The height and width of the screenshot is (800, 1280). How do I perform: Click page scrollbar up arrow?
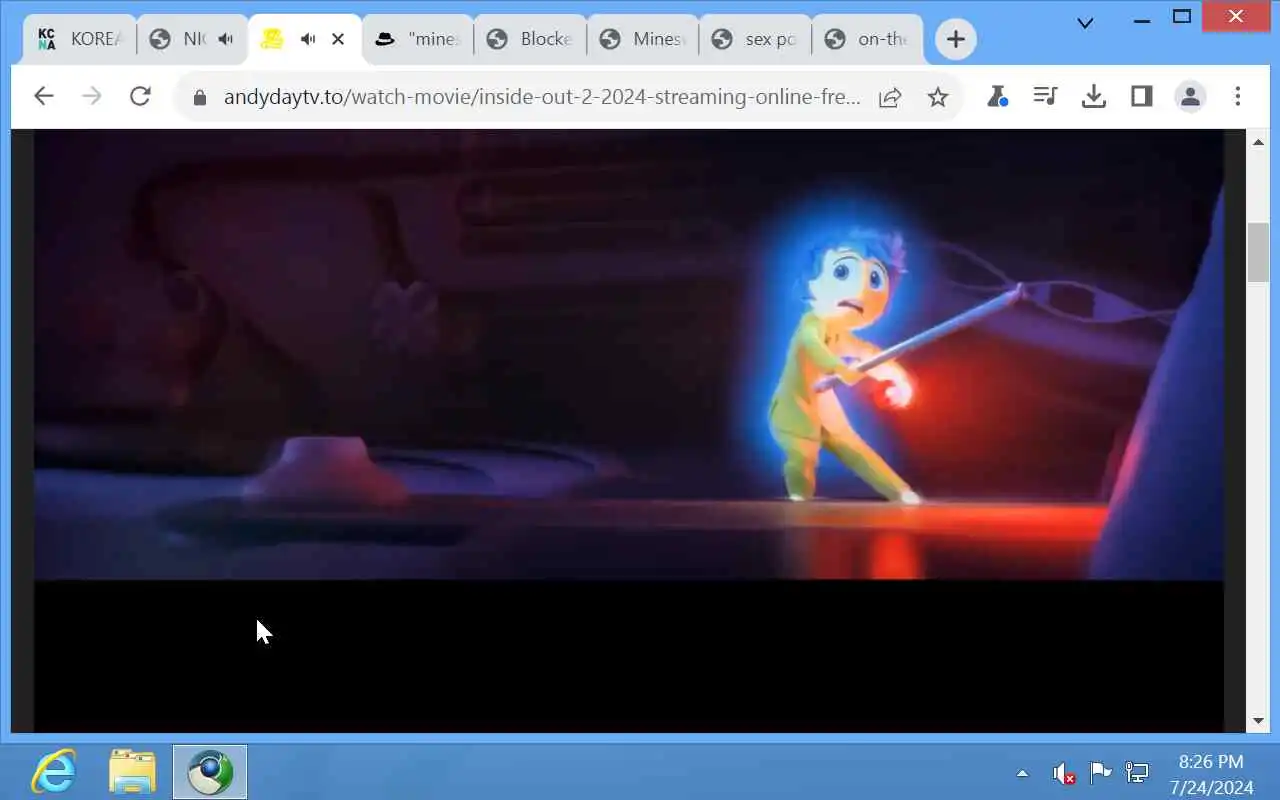(x=1258, y=143)
